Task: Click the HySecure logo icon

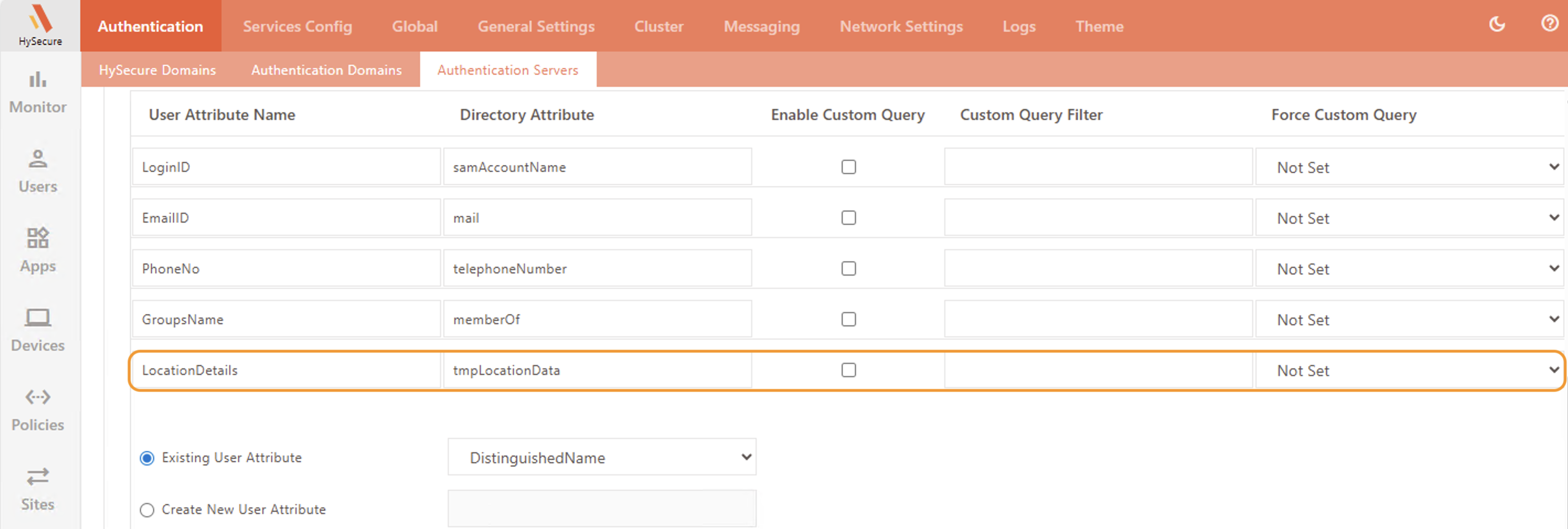Action: point(40,19)
